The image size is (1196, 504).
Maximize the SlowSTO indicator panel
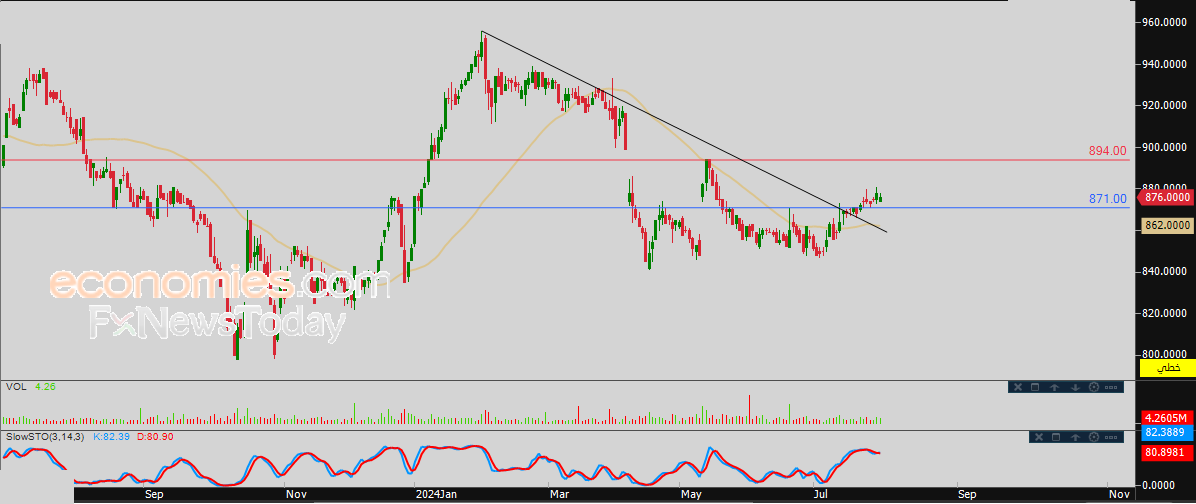(1055, 437)
